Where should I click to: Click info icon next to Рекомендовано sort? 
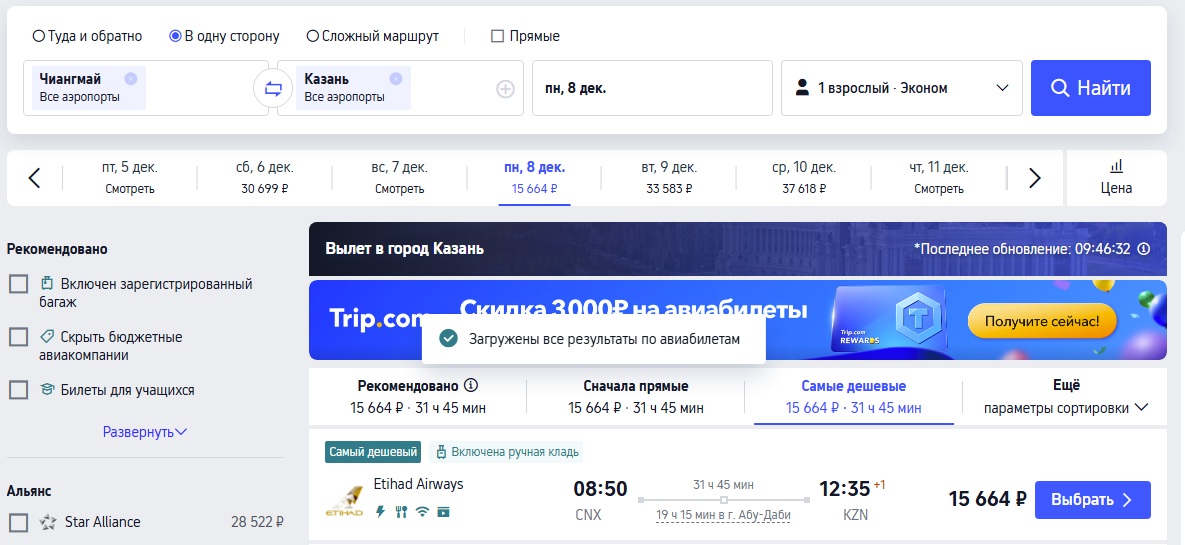pos(472,385)
